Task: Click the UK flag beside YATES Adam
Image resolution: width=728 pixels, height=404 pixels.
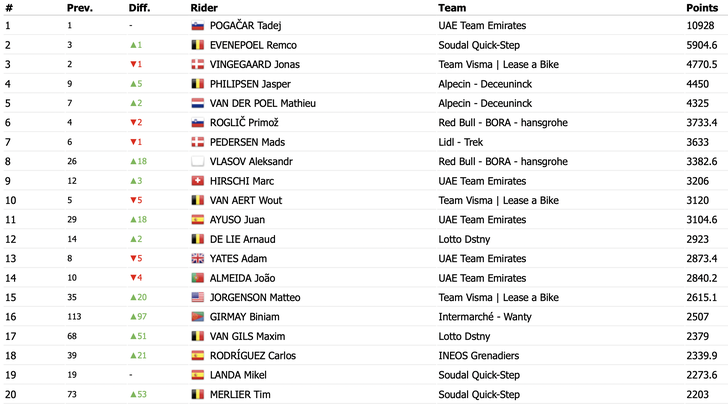Action: 198,259
